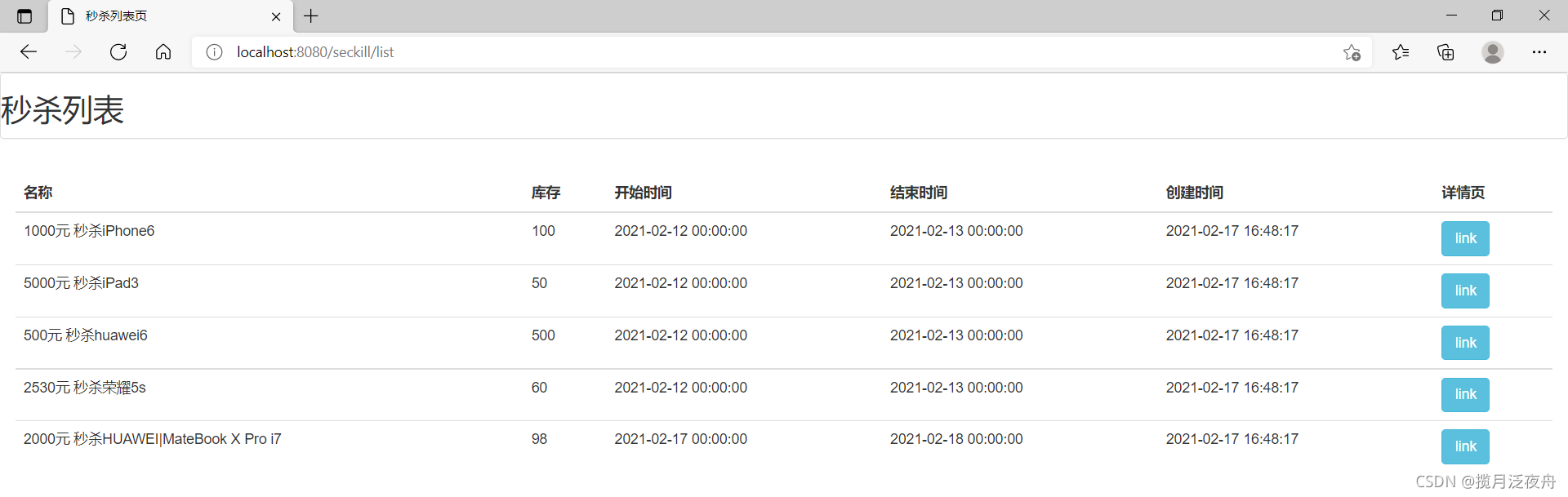1568x497 pixels.
Task: Go back to previous page
Action: [x=29, y=52]
